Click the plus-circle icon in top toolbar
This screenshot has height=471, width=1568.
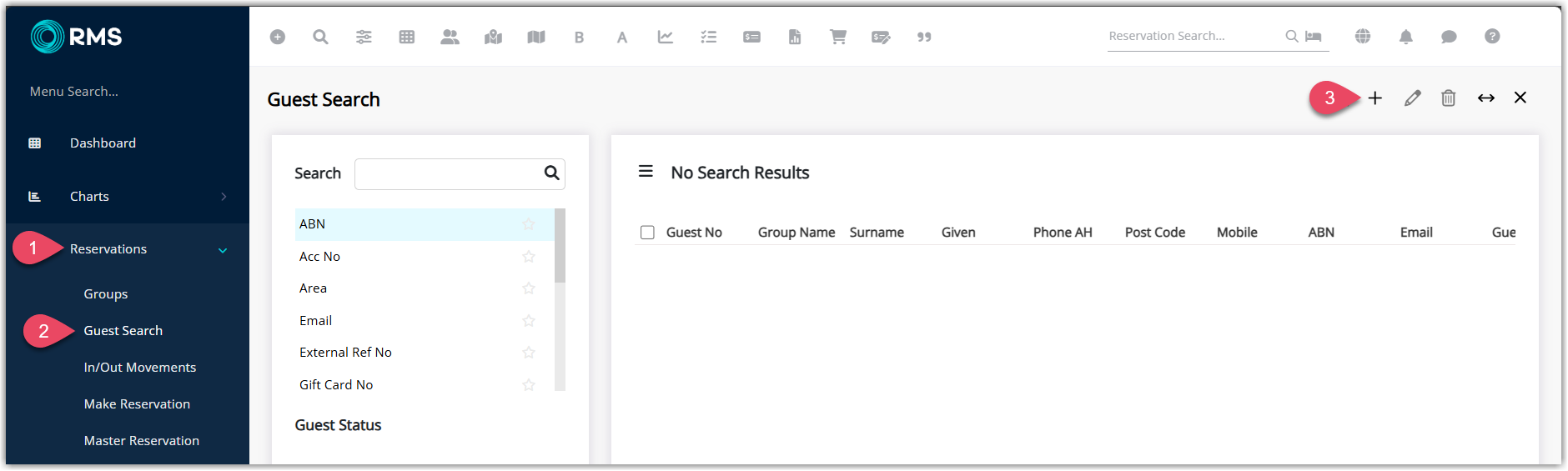278,37
